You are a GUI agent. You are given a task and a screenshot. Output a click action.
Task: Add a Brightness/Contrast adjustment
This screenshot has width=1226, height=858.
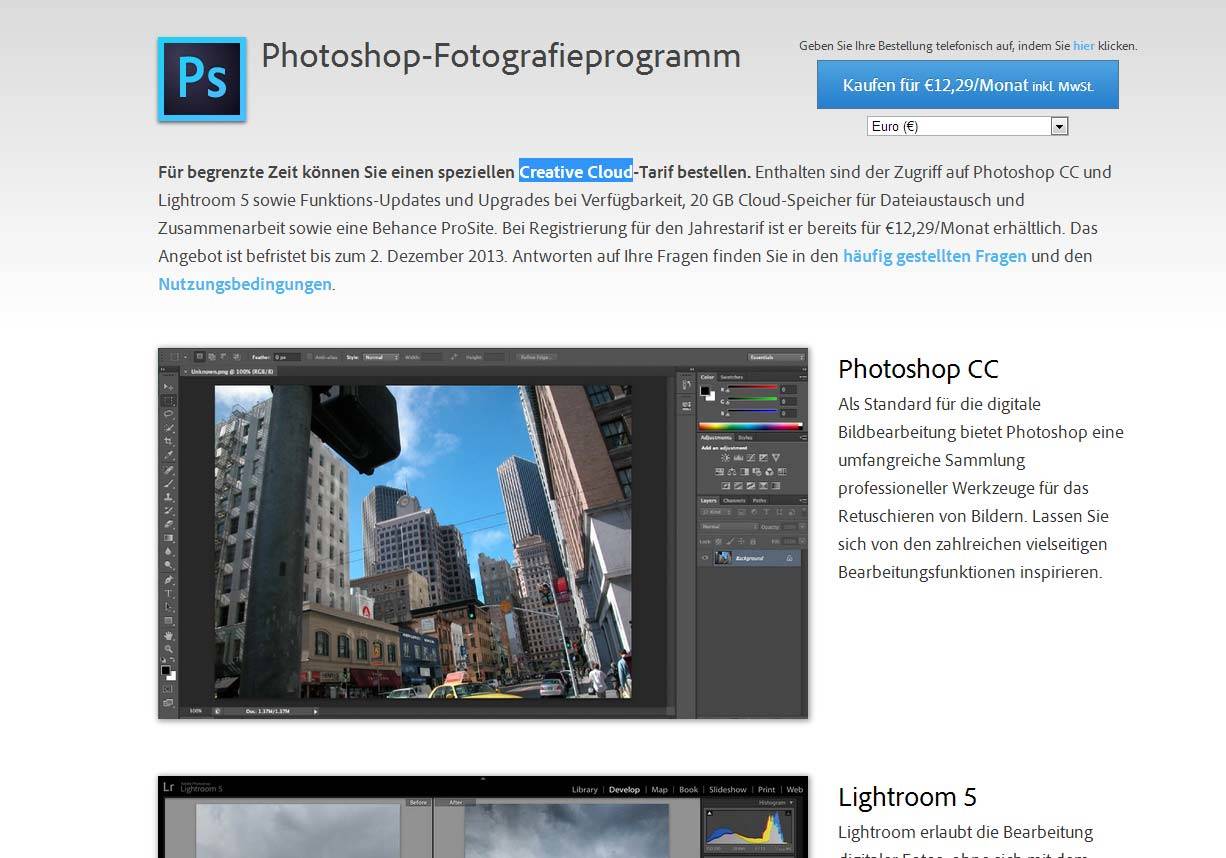726,458
